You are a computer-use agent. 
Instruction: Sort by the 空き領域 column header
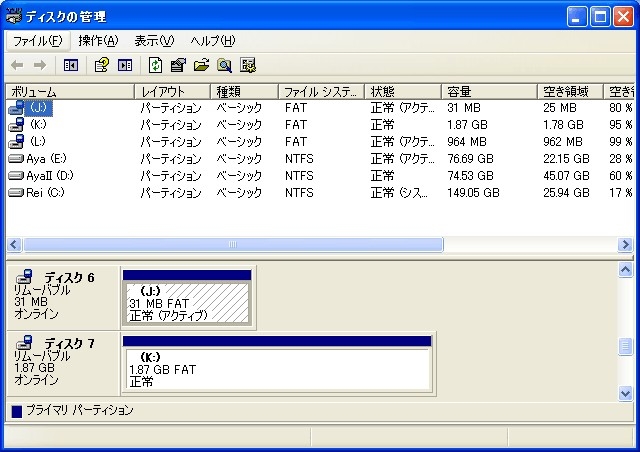[570, 91]
